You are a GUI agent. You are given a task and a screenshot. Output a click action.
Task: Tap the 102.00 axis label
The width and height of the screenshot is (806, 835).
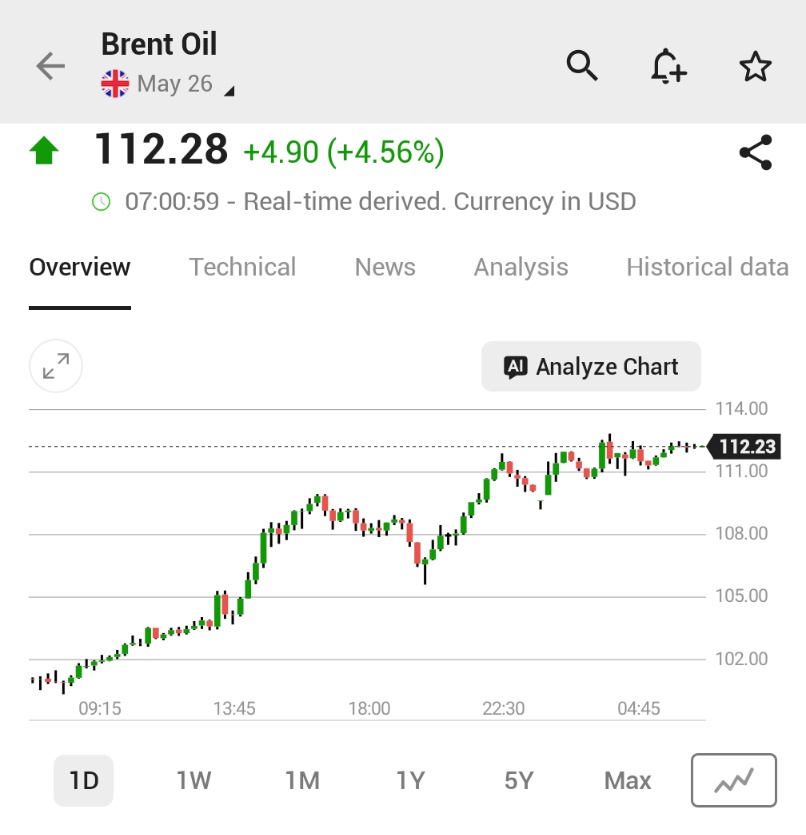741,659
